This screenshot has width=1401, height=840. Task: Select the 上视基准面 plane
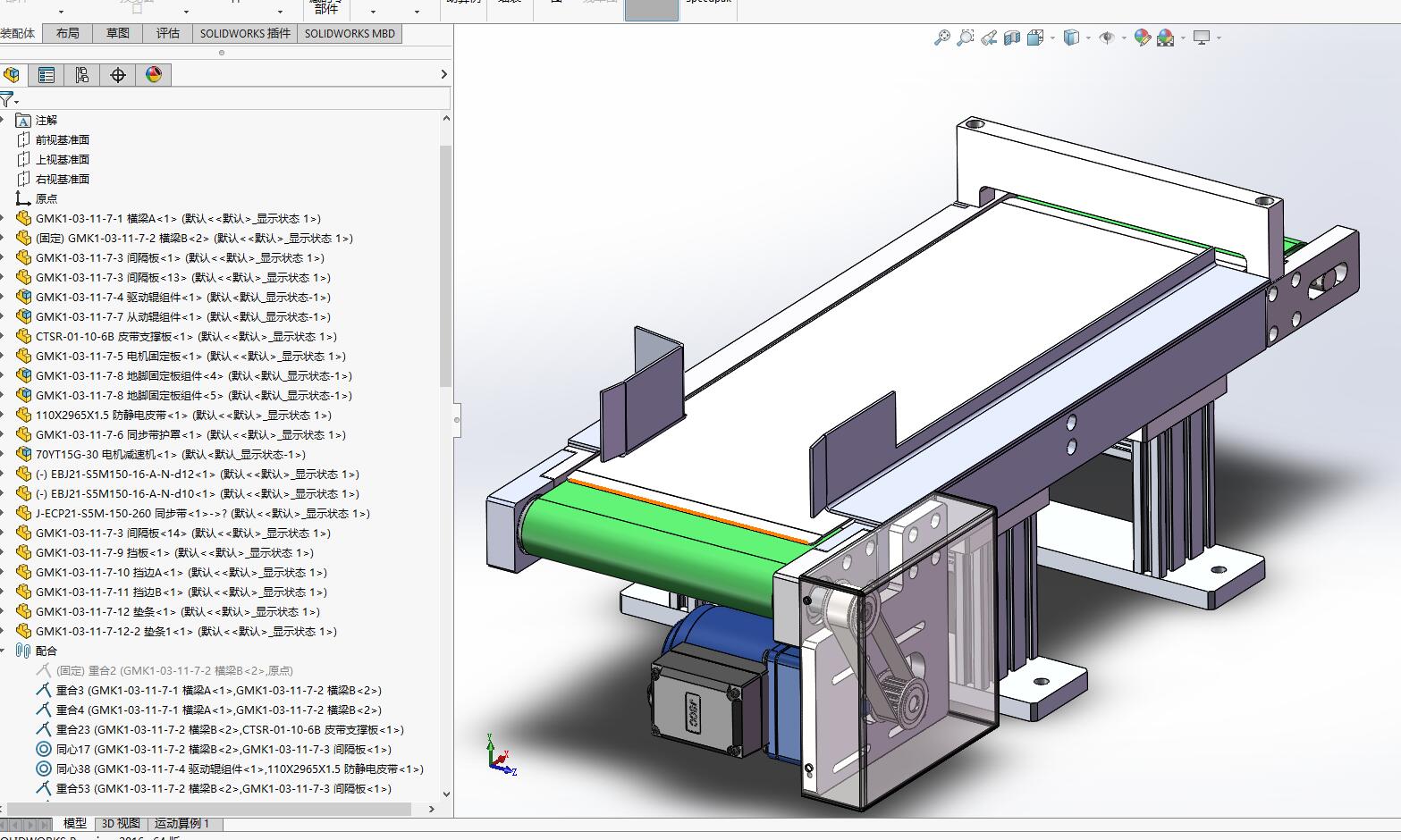pyautogui.click(x=63, y=159)
